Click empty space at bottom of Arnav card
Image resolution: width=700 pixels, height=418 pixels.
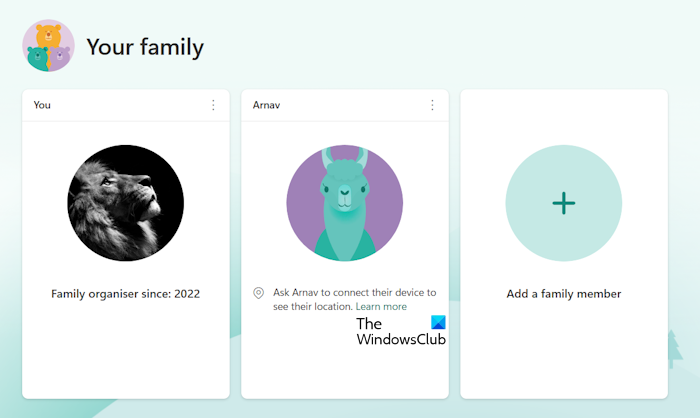pos(345,368)
